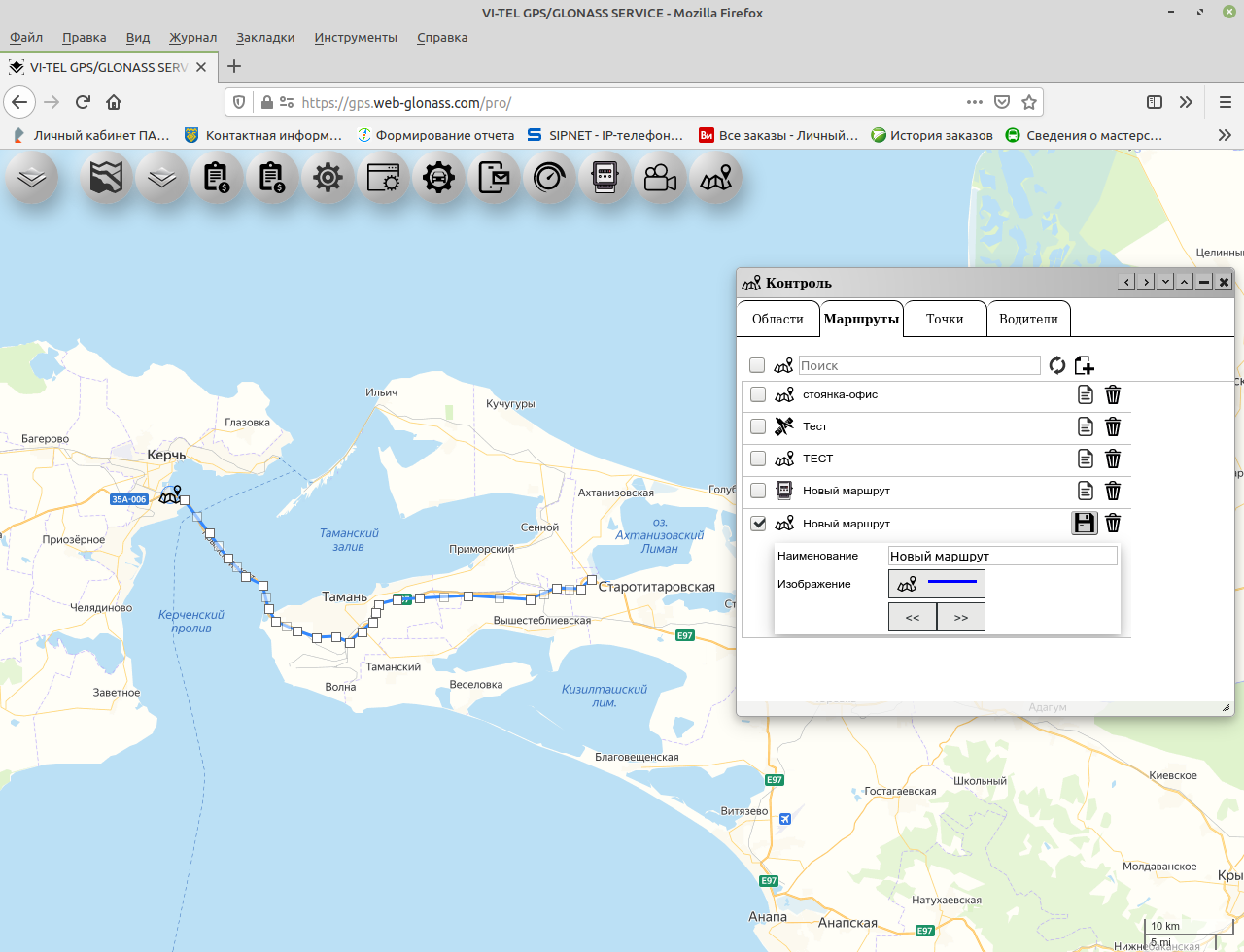The width and height of the screenshot is (1244, 952).
Task: Add a new route with plus-document icon
Action: [x=1085, y=365]
